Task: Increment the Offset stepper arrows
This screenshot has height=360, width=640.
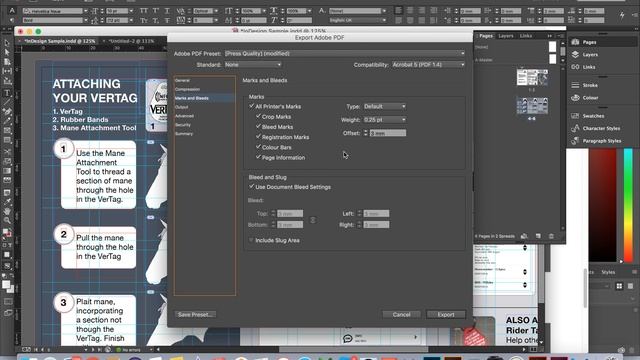Action: click(x=366, y=131)
